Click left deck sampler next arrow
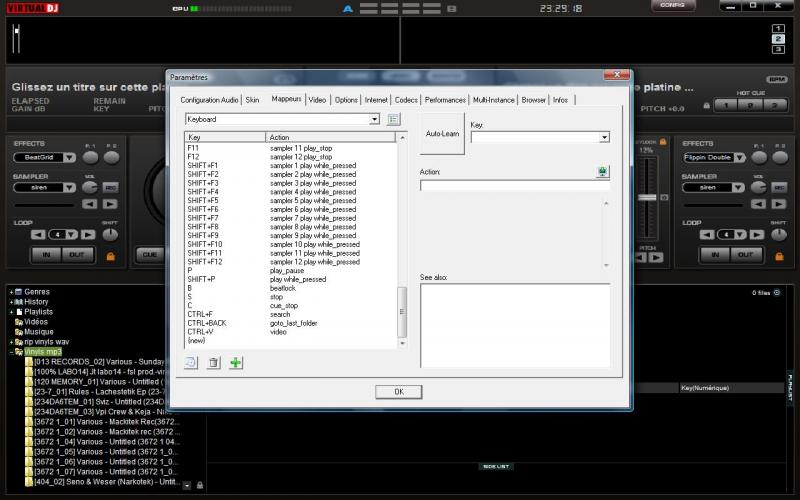Viewport: 800px width, 500px height. 110,204
